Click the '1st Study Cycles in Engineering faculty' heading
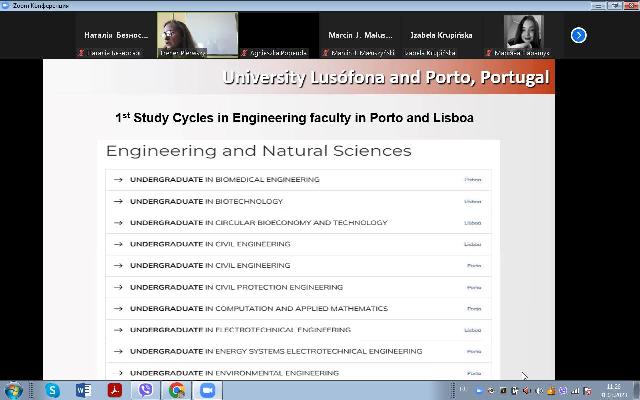The width and height of the screenshot is (640, 400). tap(294, 118)
